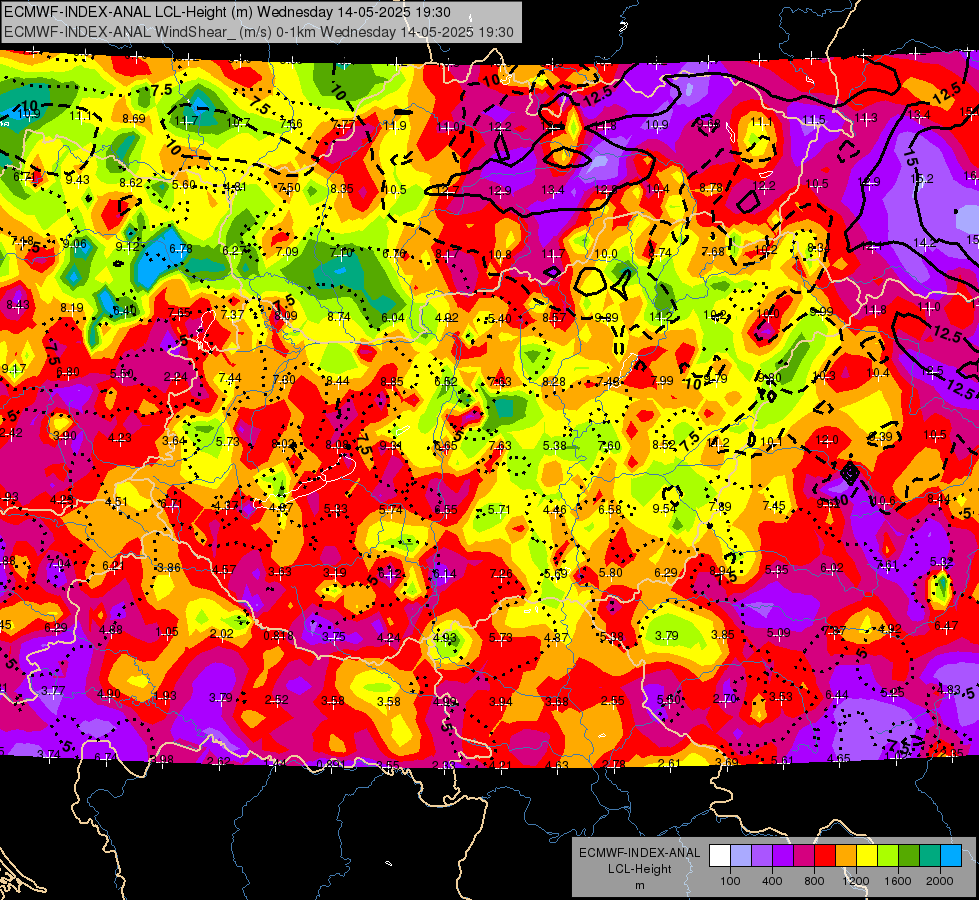Click the wind shear value 3.90
Screen dimensions: 979x900
[65, 435]
